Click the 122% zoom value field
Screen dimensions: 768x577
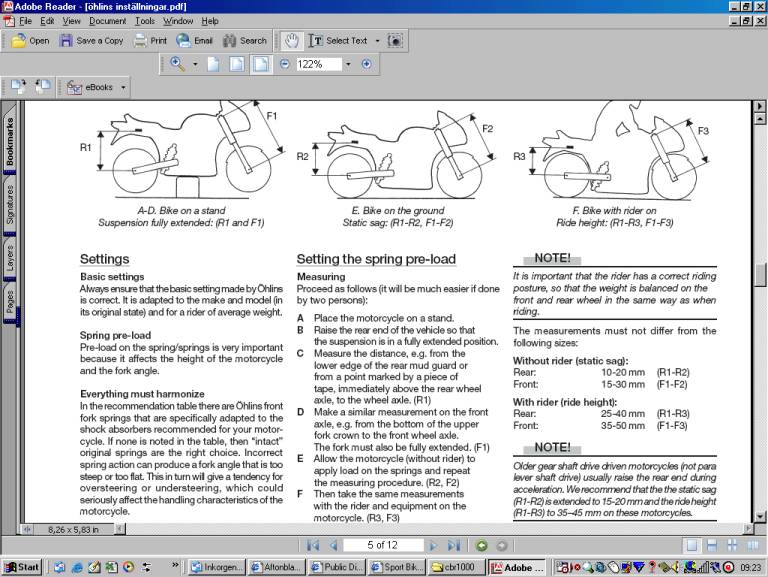(318, 64)
